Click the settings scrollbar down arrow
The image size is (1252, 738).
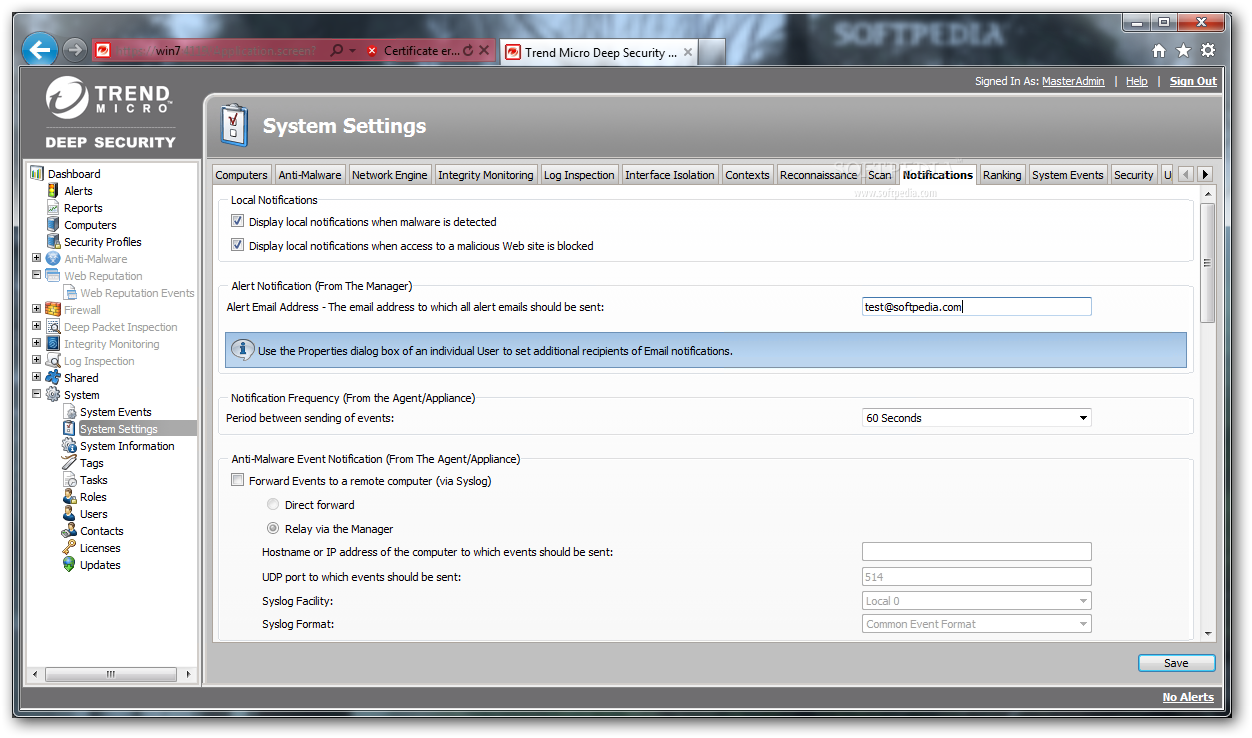point(1207,633)
